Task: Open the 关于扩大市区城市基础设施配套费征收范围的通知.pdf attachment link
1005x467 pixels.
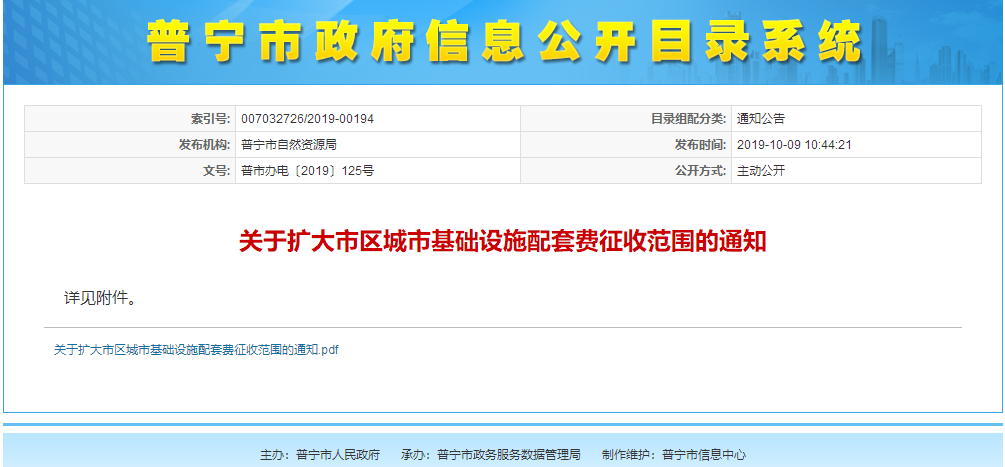Action: point(196,350)
